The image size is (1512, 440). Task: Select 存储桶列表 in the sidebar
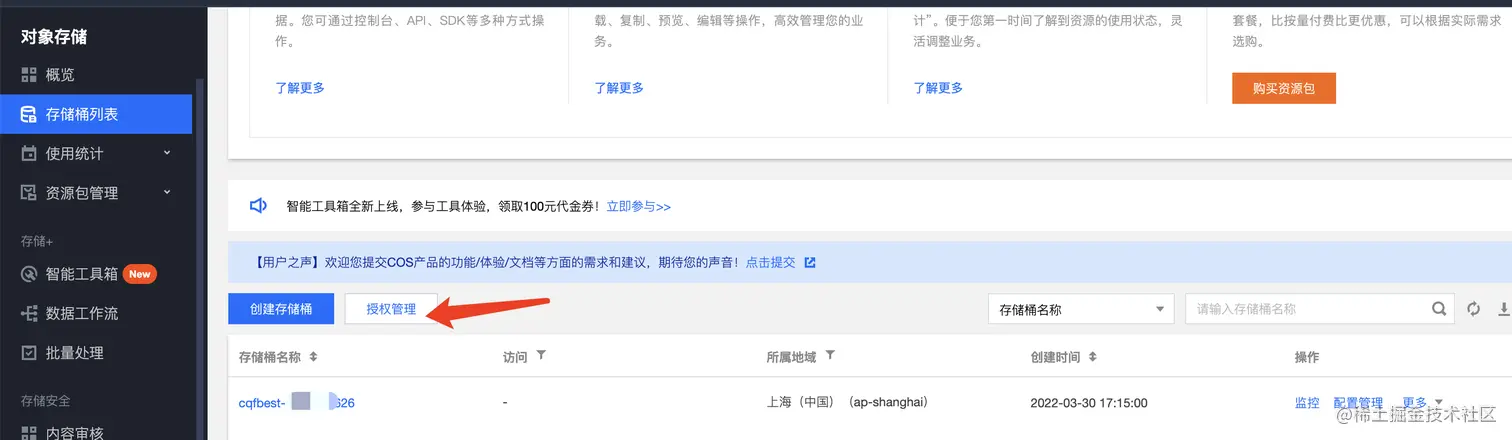[96, 114]
